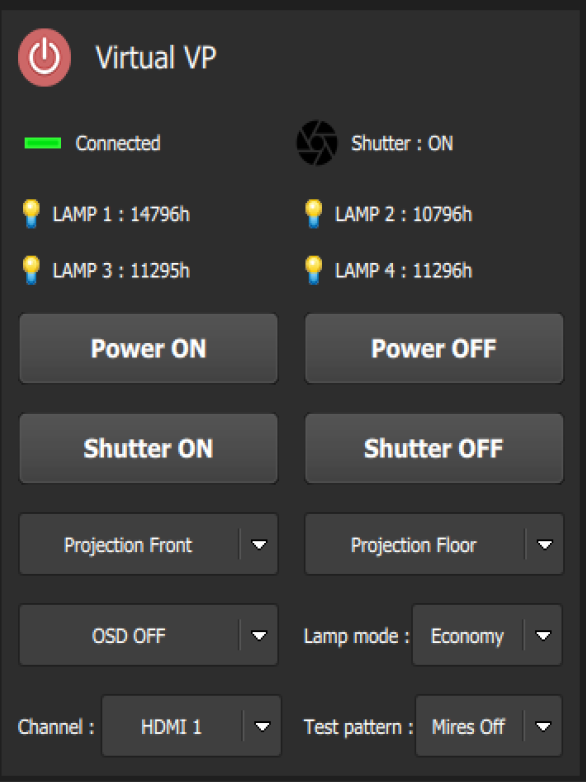
Task: Open the Projection Front dropdown arrow
Action: tap(259, 544)
